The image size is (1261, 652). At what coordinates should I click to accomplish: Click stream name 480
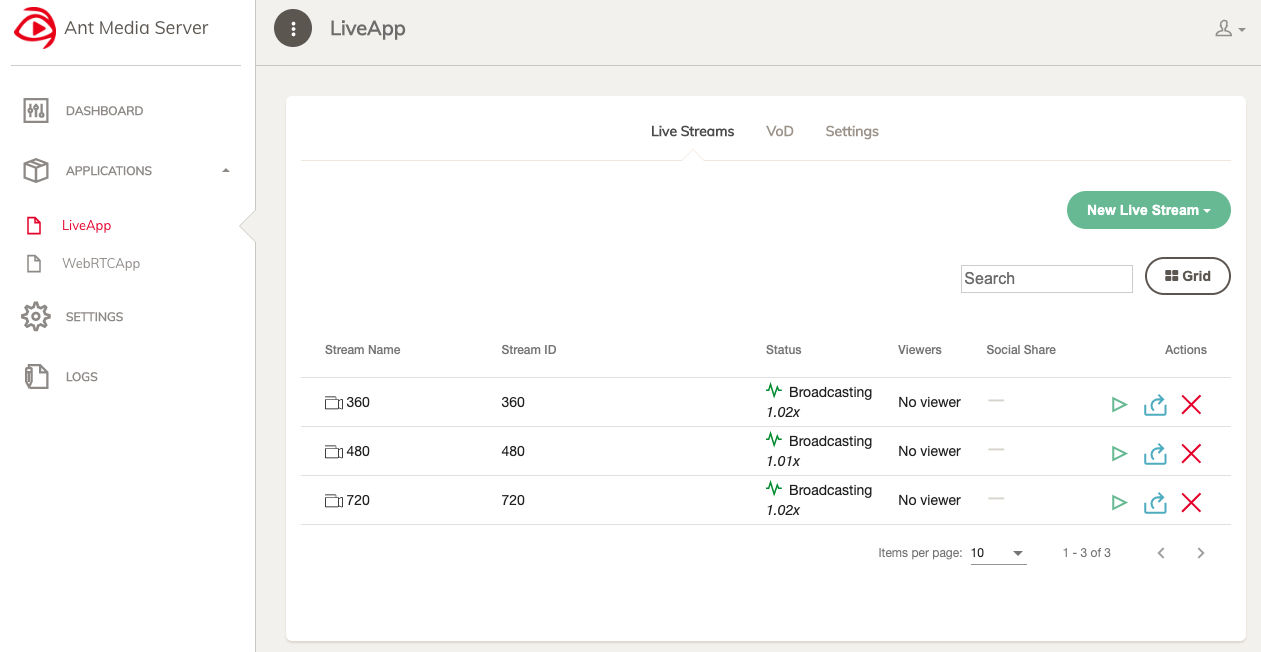(358, 451)
